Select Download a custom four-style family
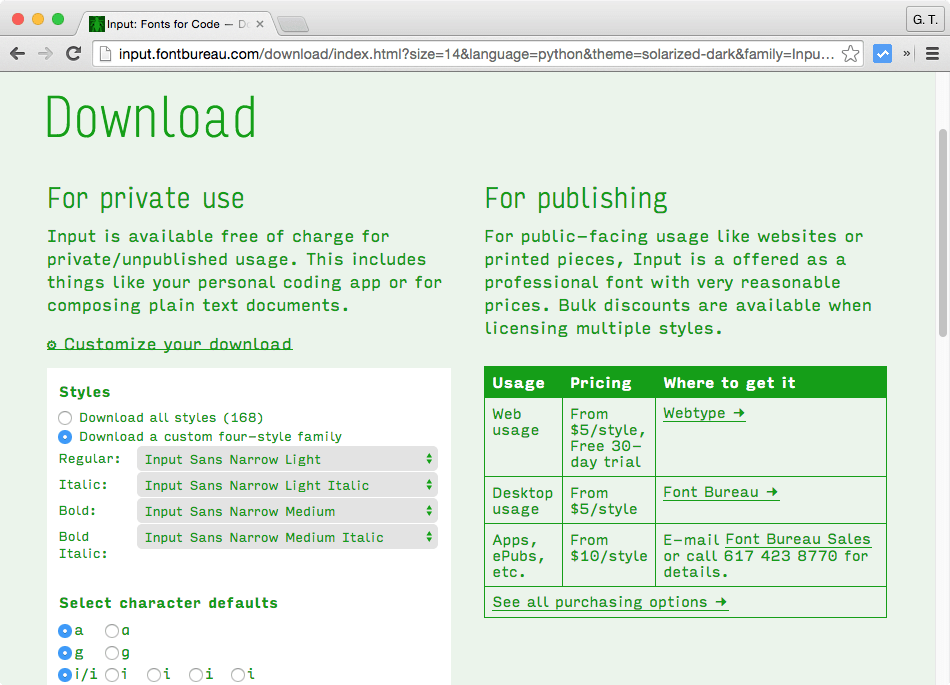 click(x=65, y=437)
